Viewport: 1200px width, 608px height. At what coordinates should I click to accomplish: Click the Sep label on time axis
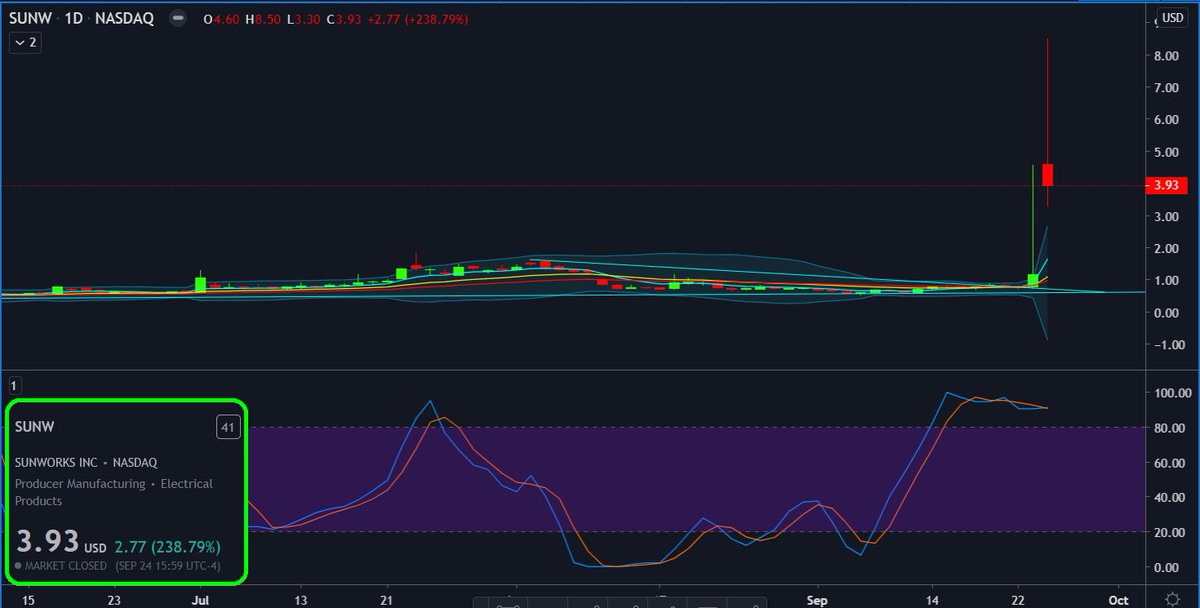click(817, 600)
